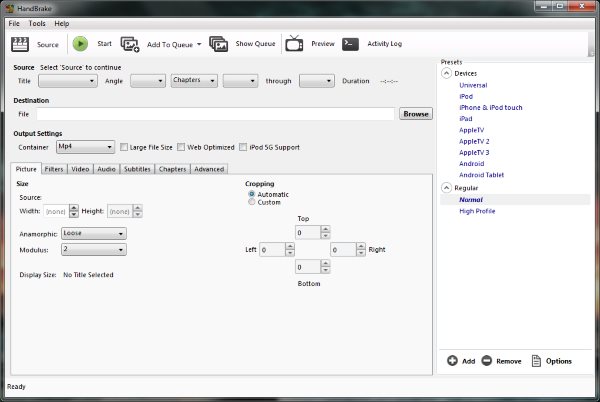Click the Left crop stepper arrows
Viewport: 600px width, 402px height.
point(290,249)
